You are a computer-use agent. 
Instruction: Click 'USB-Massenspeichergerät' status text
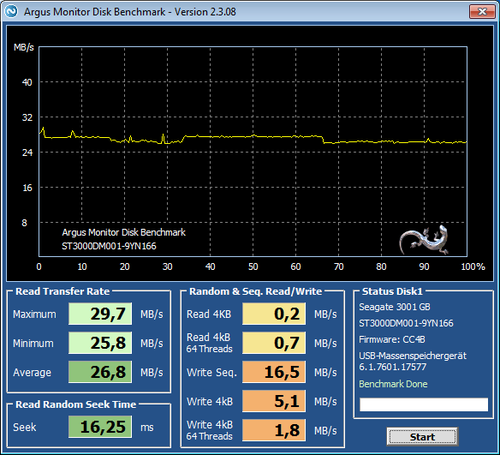[413, 356]
